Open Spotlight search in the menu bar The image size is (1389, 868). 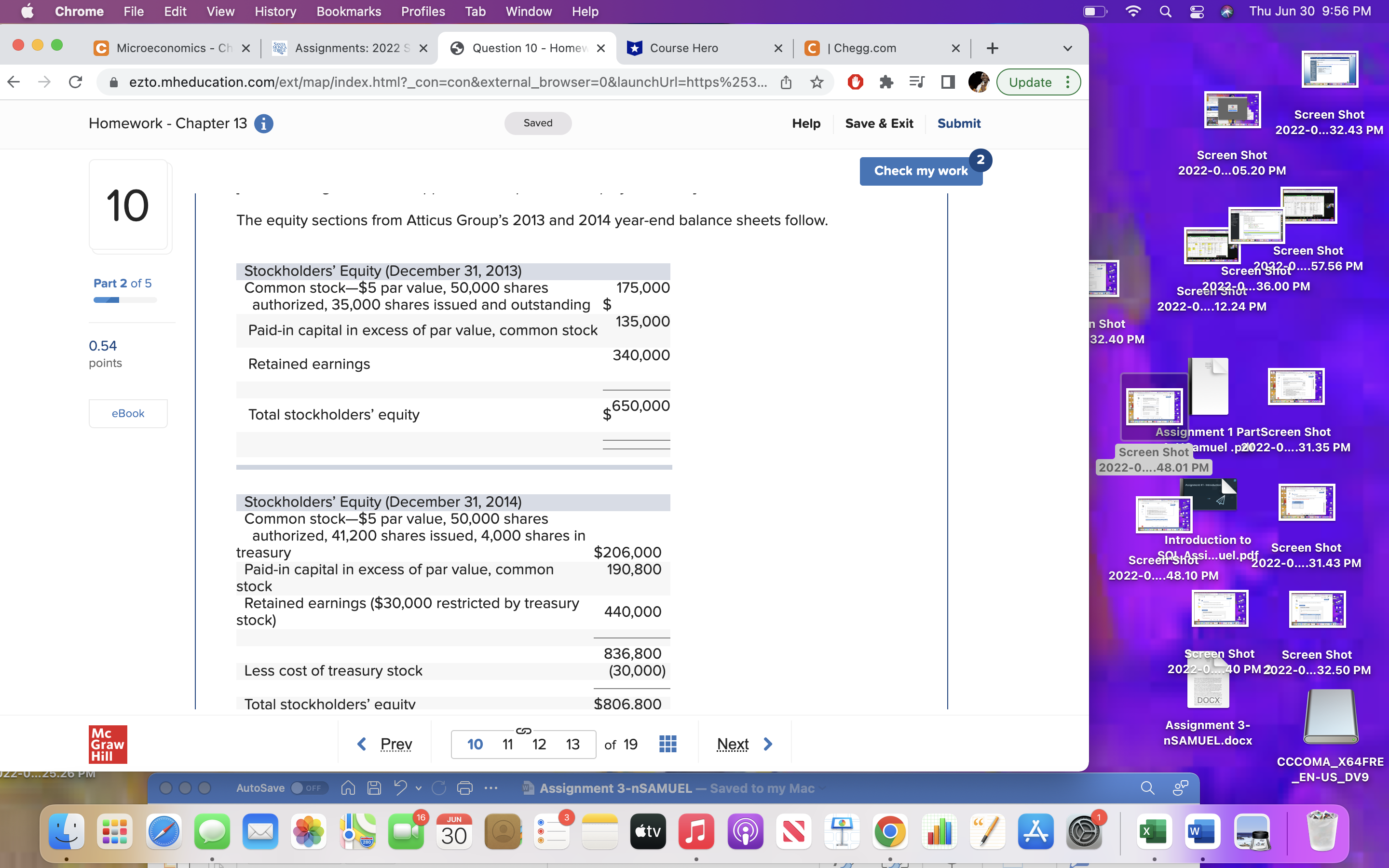(x=1165, y=12)
